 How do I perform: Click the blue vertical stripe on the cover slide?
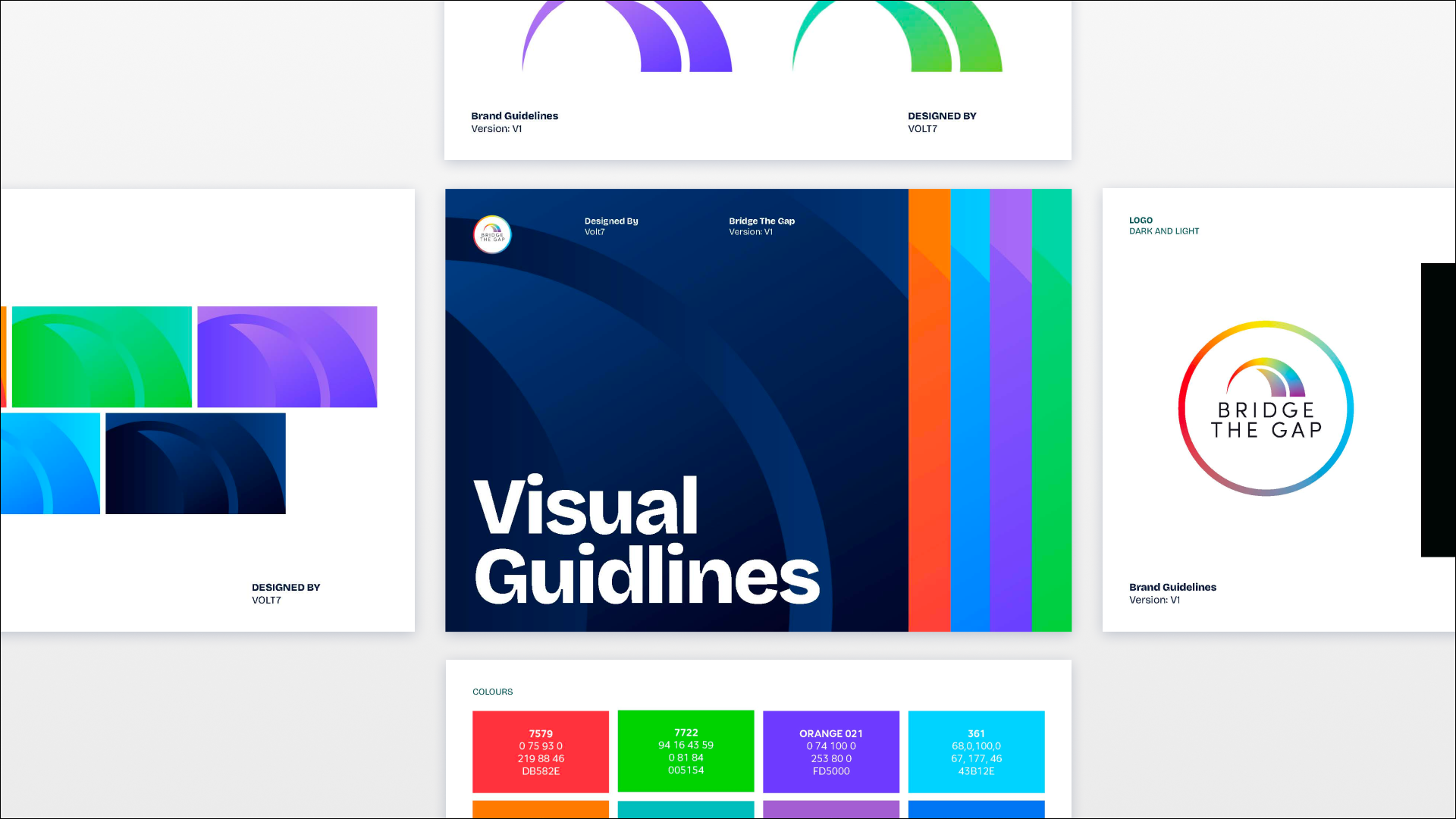click(970, 410)
